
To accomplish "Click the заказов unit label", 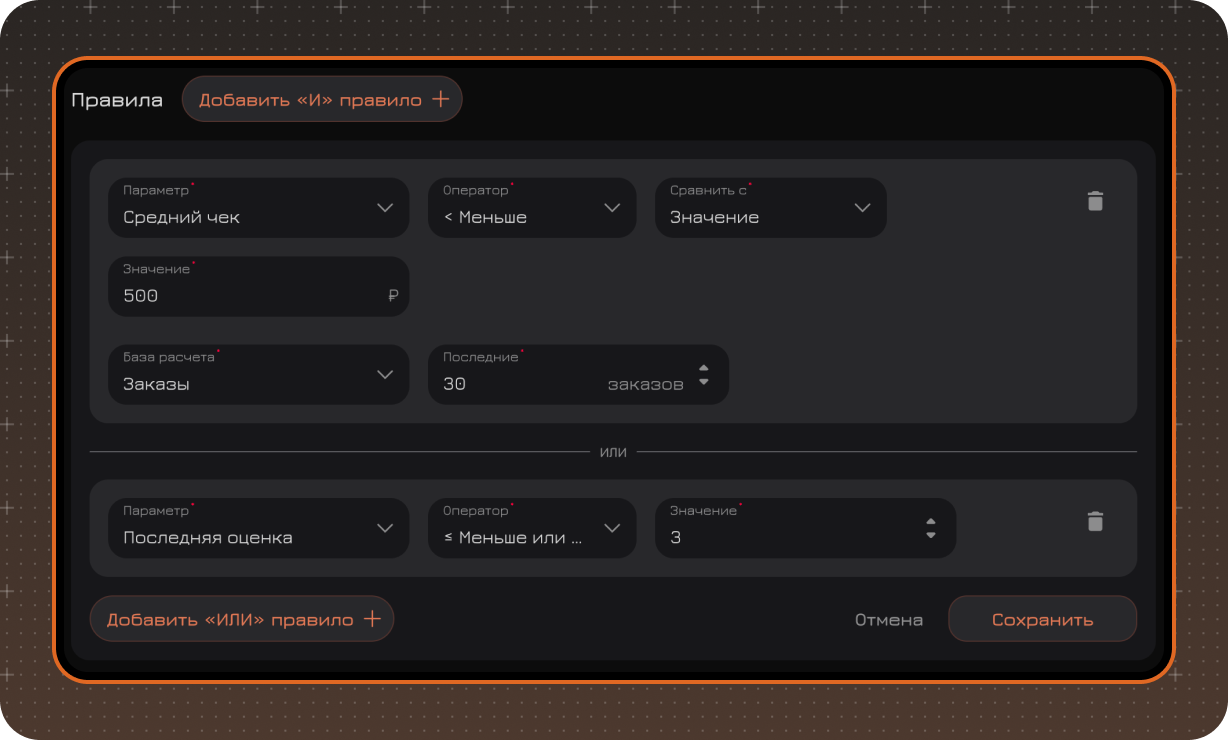I will pyautogui.click(x=646, y=384).
